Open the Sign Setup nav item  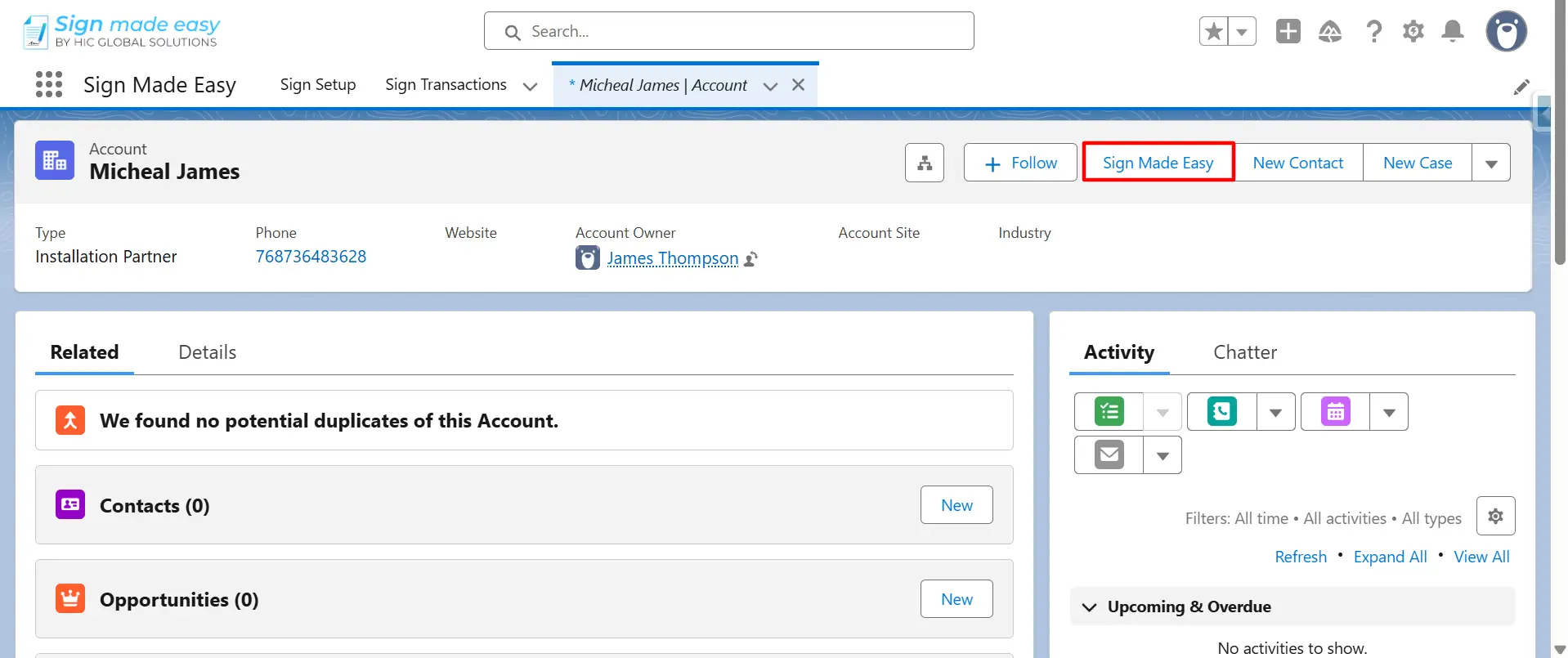click(x=318, y=84)
